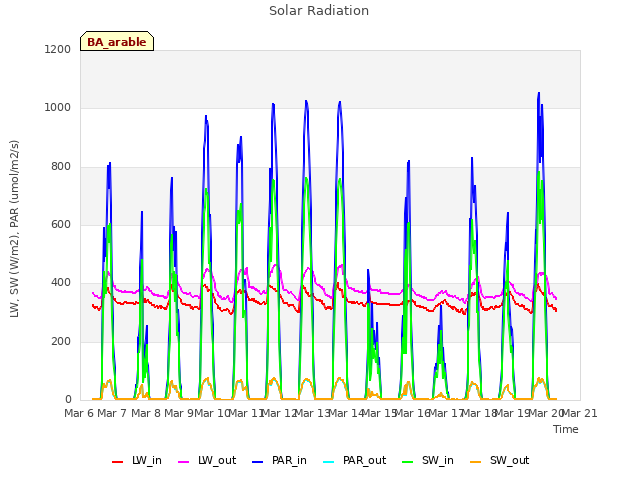
Task: Toggle the SW_in legend entry
Action: (x=428, y=460)
